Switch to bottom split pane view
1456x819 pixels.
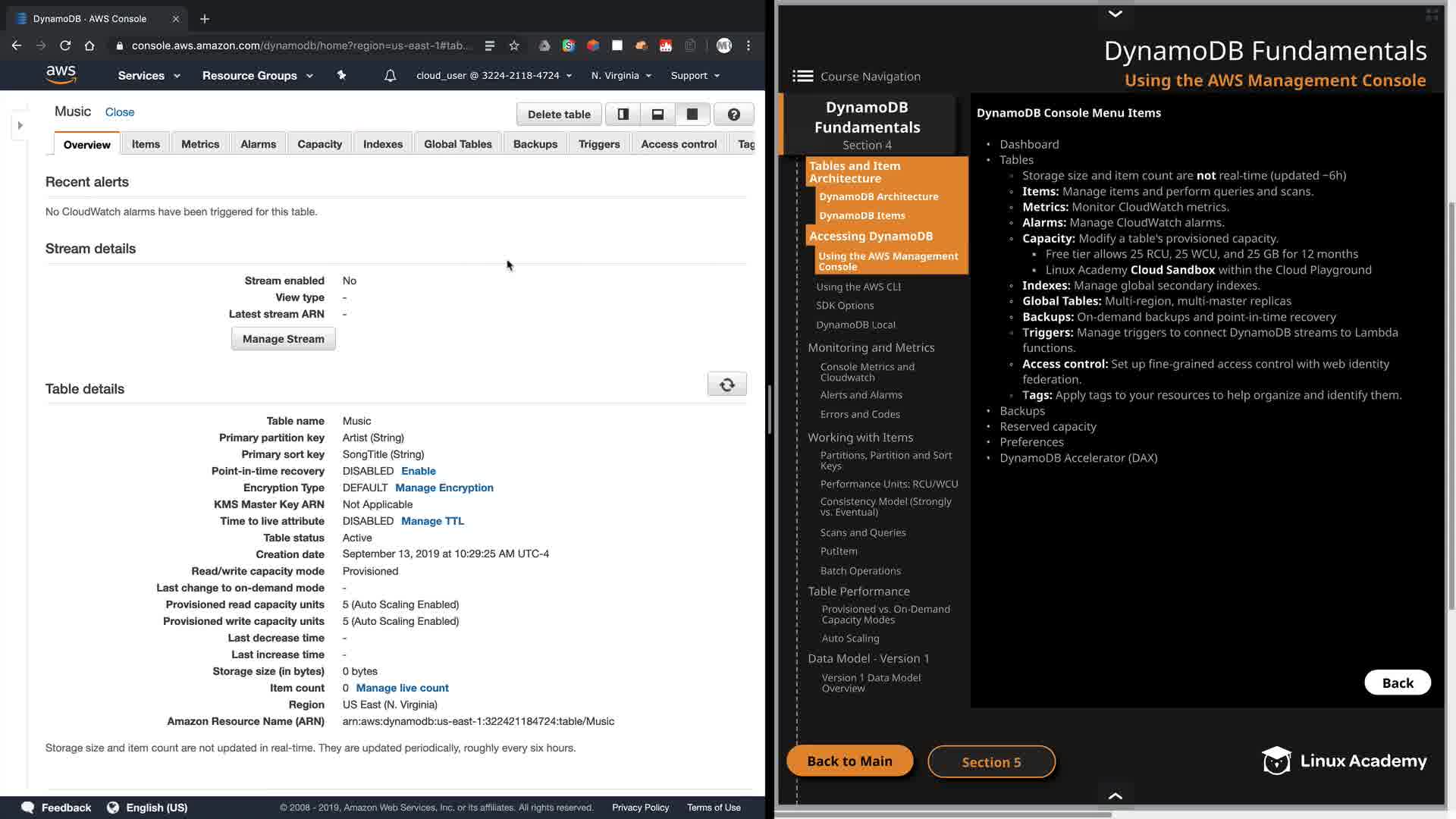tap(657, 115)
